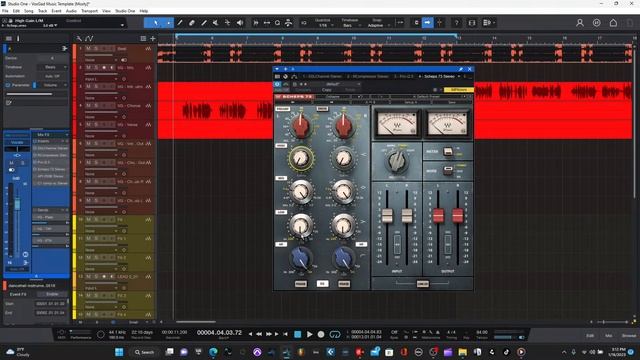Toggle the LINK button under faders

point(422,283)
